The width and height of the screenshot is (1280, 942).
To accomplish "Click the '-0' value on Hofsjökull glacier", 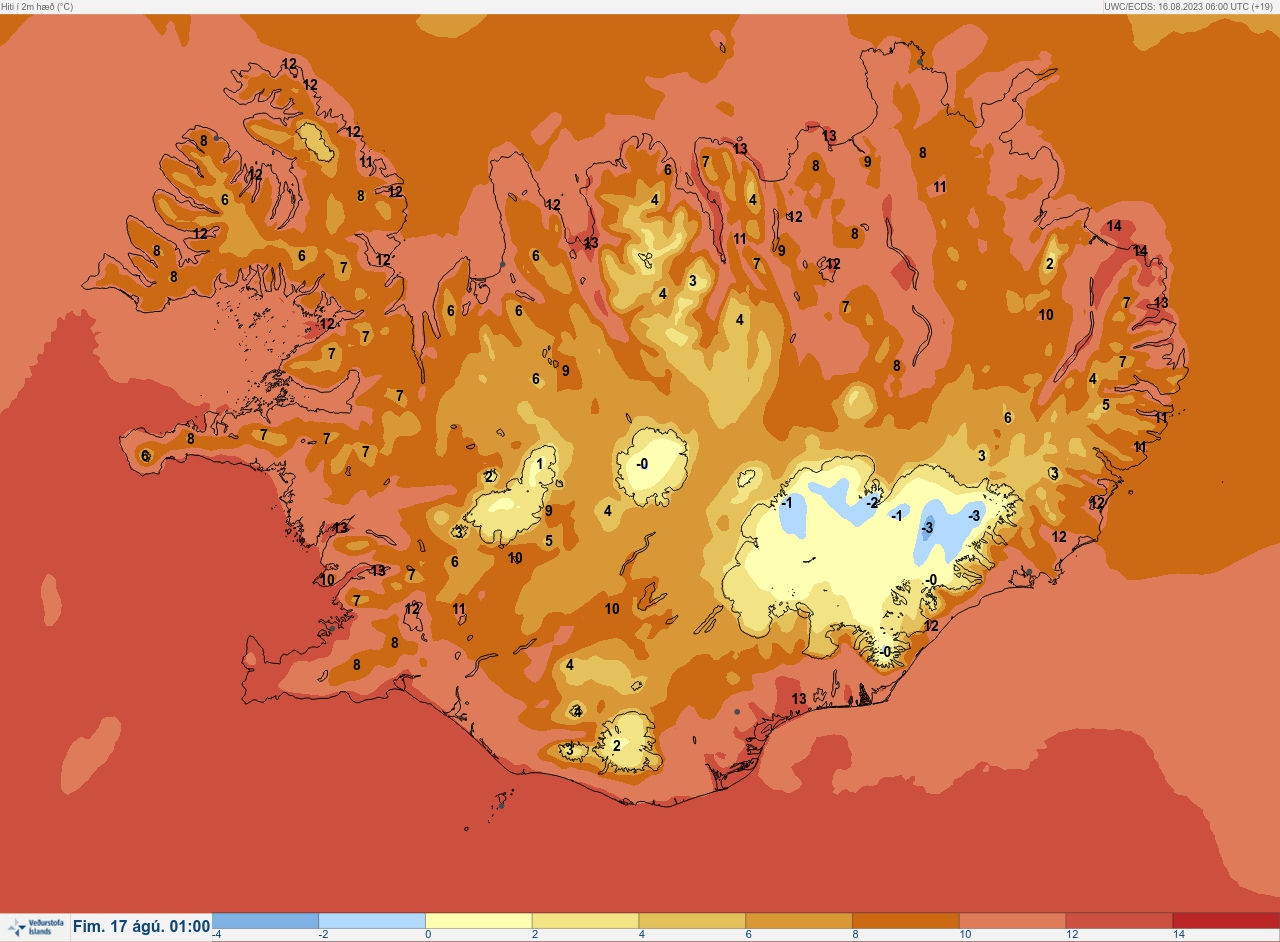I will pos(642,463).
